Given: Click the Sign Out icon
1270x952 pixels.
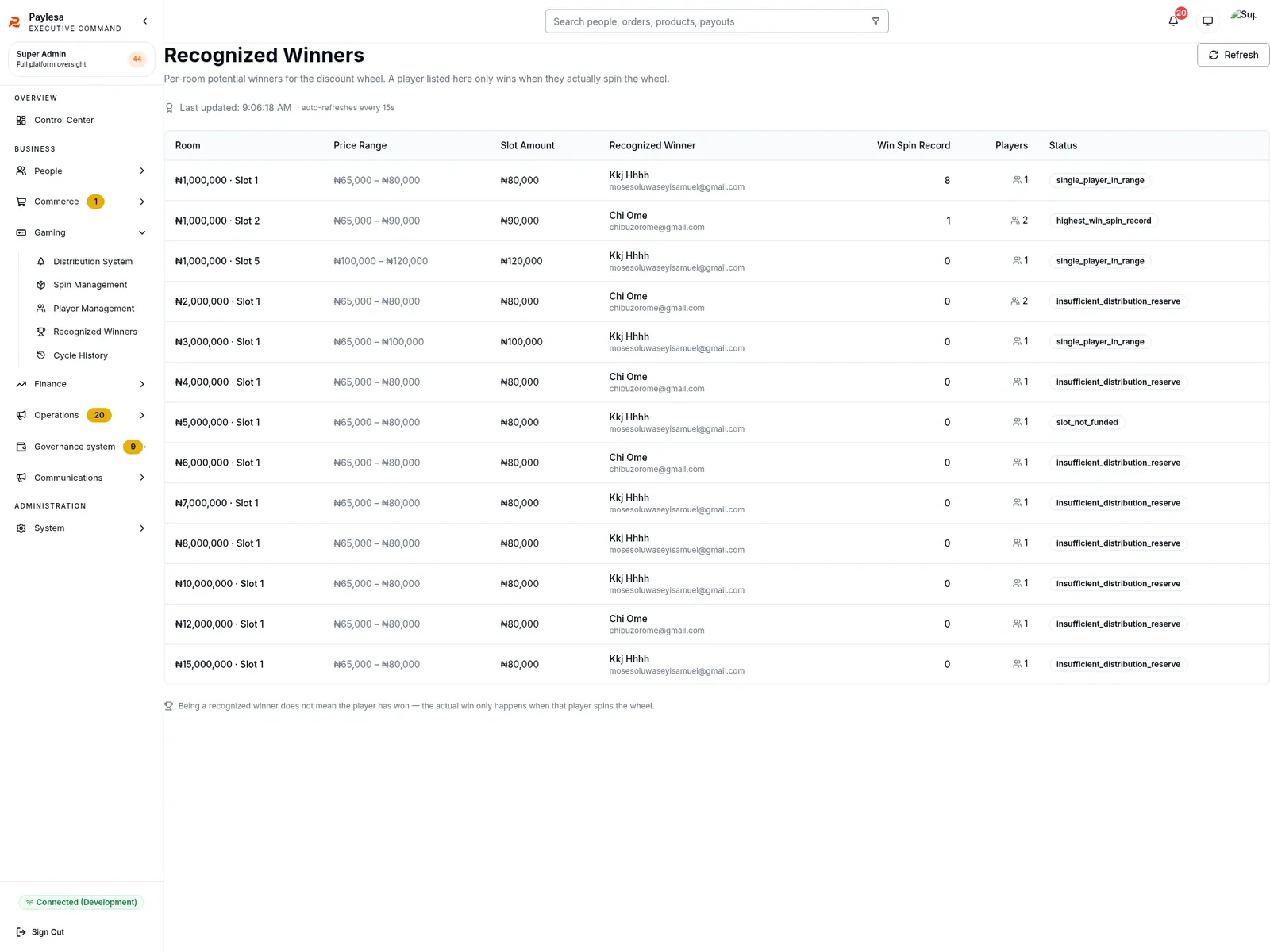Looking at the screenshot, I should pyautogui.click(x=21, y=932).
